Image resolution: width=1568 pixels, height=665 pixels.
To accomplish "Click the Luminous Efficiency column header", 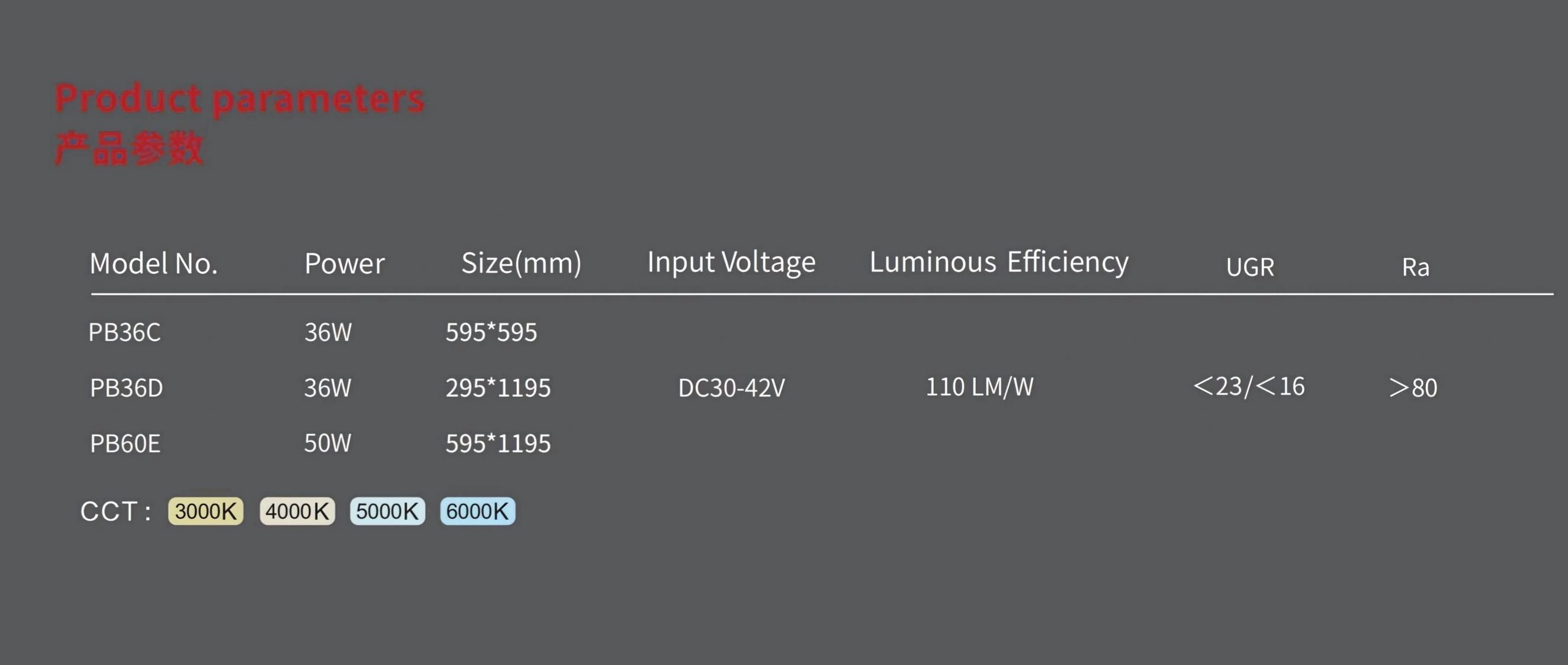I will 999,262.
